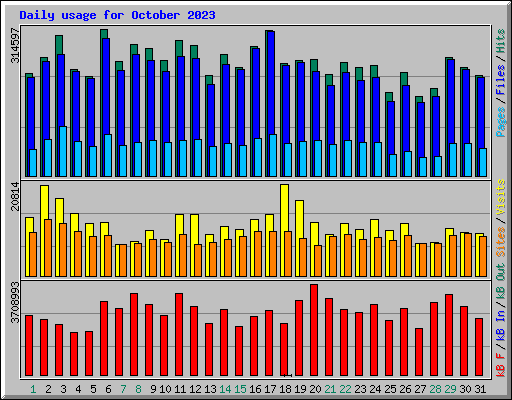This screenshot has height=400, width=512.
Task: Select the orange sites bar for day 2
Action: (48, 248)
